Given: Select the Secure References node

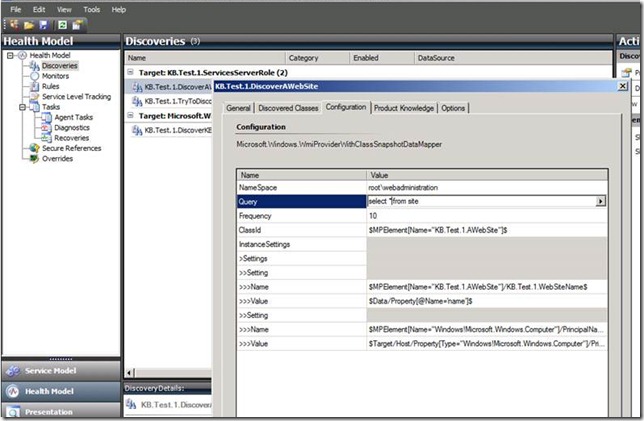Looking at the screenshot, I should [x=71, y=148].
